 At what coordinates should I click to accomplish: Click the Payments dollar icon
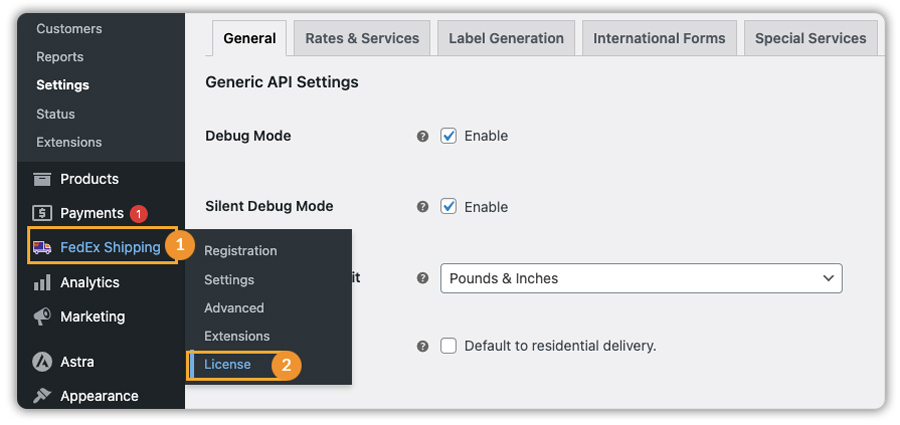[x=42, y=213]
